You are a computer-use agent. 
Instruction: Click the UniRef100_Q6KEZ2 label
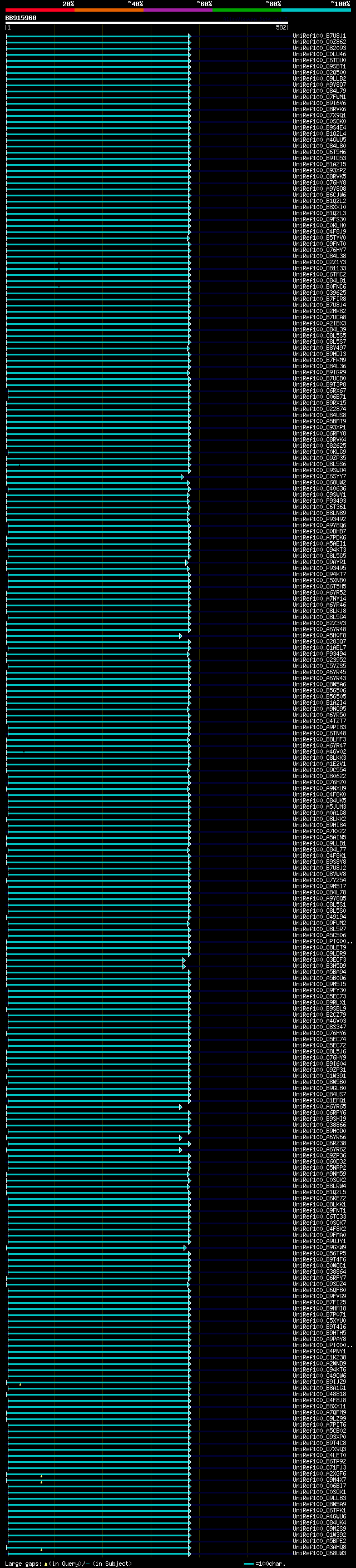pos(319,1198)
